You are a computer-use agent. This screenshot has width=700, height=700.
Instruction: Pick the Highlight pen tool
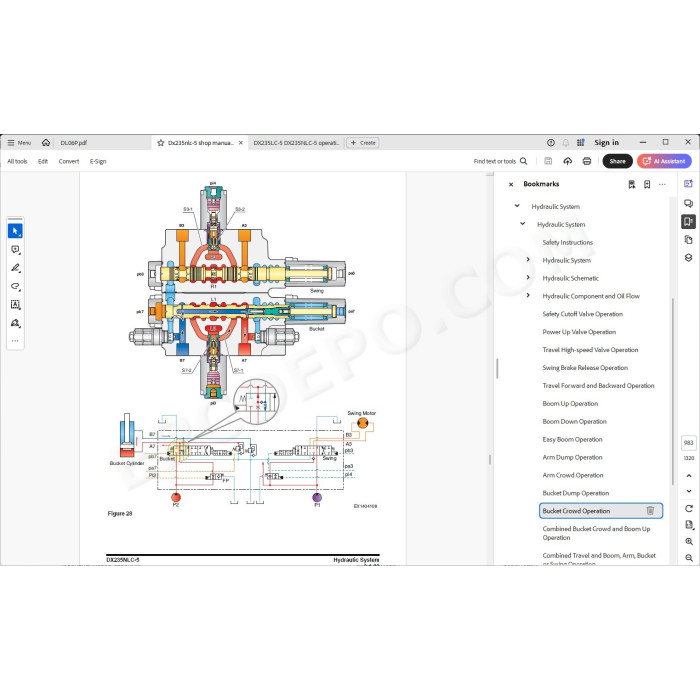click(15, 268)
